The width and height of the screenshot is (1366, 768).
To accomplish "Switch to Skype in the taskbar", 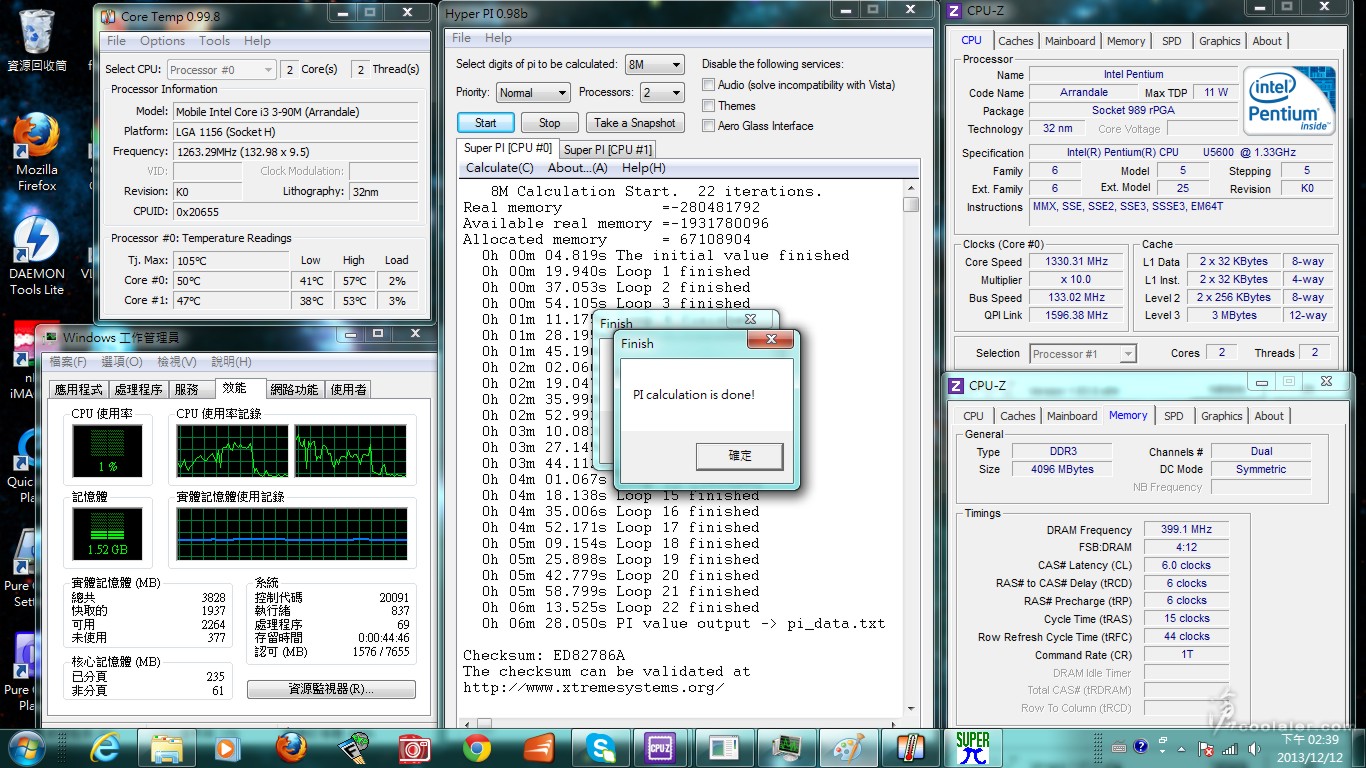I will 601,747.
